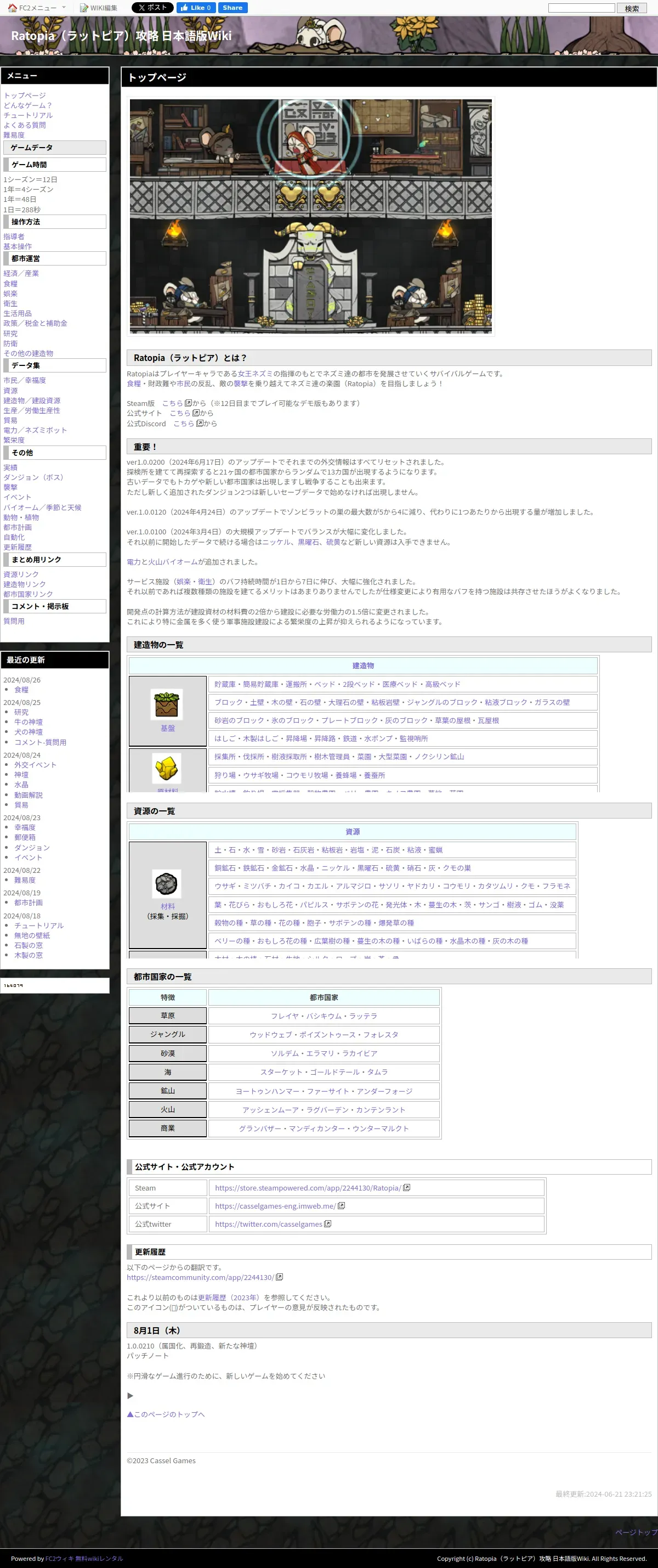Expand the 8月1日 patch note triangle
658x1568 pixels.
tap(130, 1395)
